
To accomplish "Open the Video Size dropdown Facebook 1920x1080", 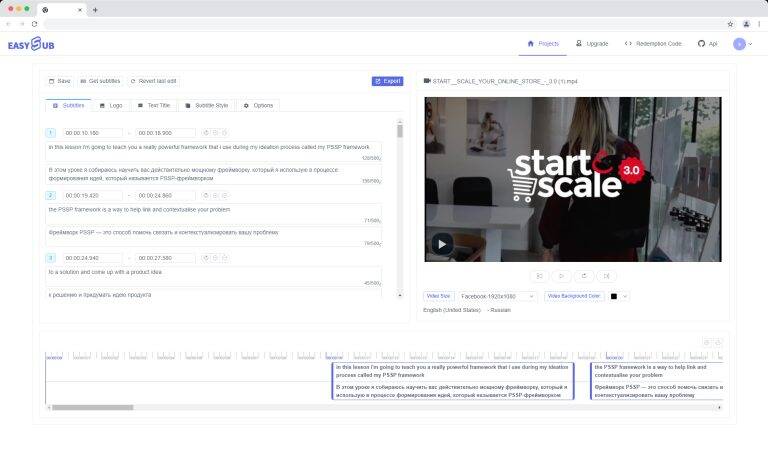I will 498,296.
